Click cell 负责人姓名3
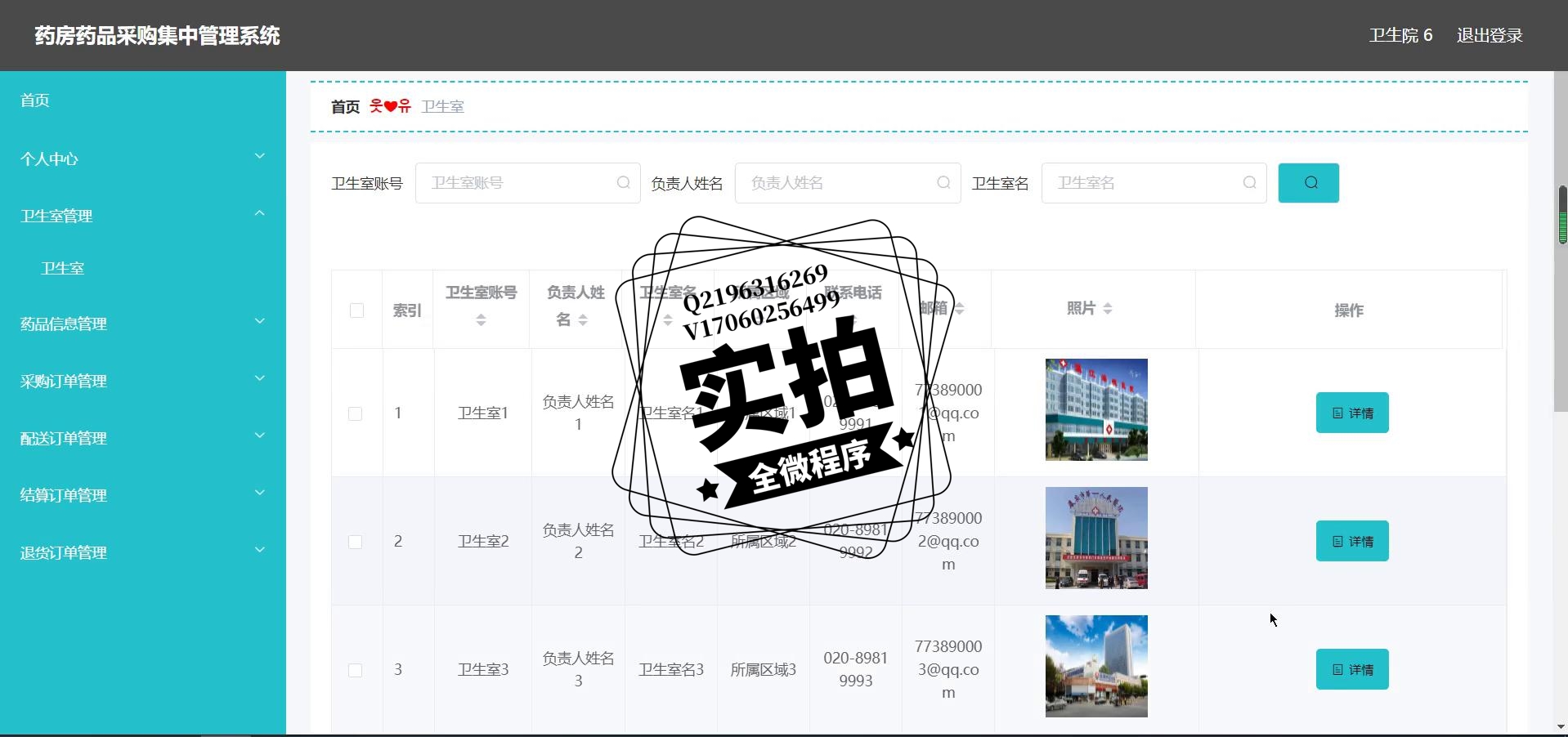Viewport: 1568px width, 737px height. tap(578, 669)
